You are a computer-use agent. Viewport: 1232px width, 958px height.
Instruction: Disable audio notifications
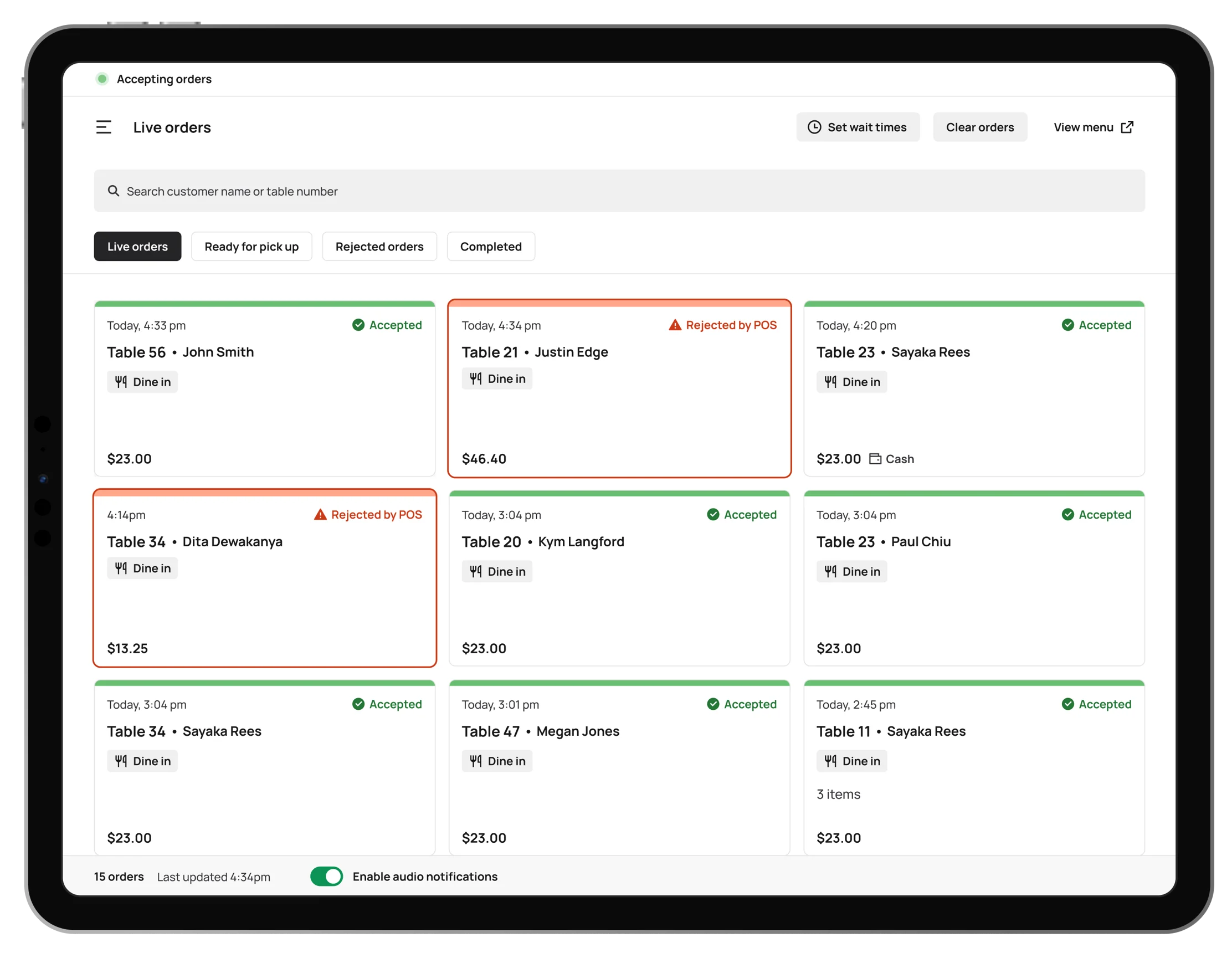click(327, 876)
